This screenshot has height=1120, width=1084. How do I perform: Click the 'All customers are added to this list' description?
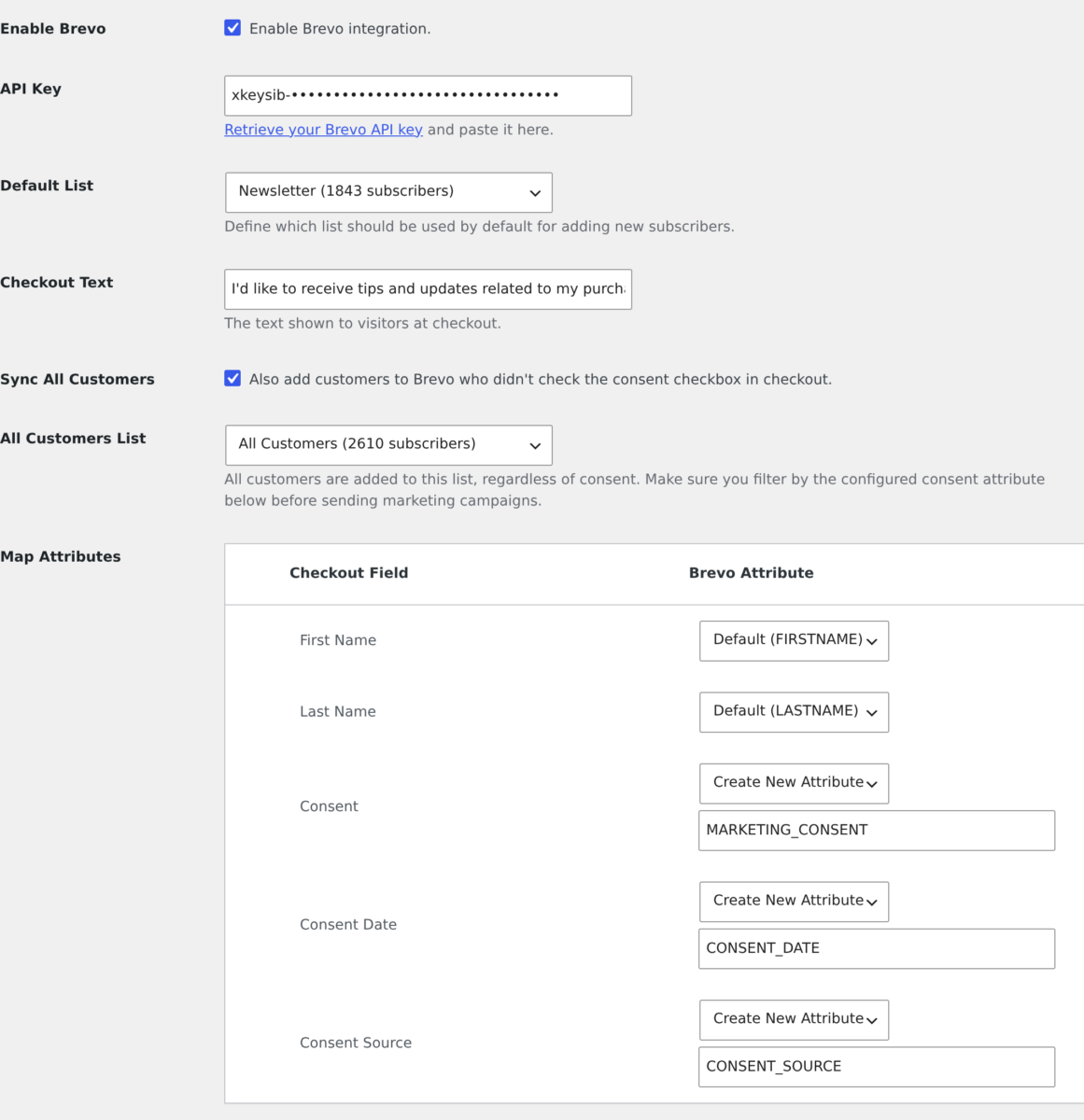pyautogui.click(x=635, y=490)
